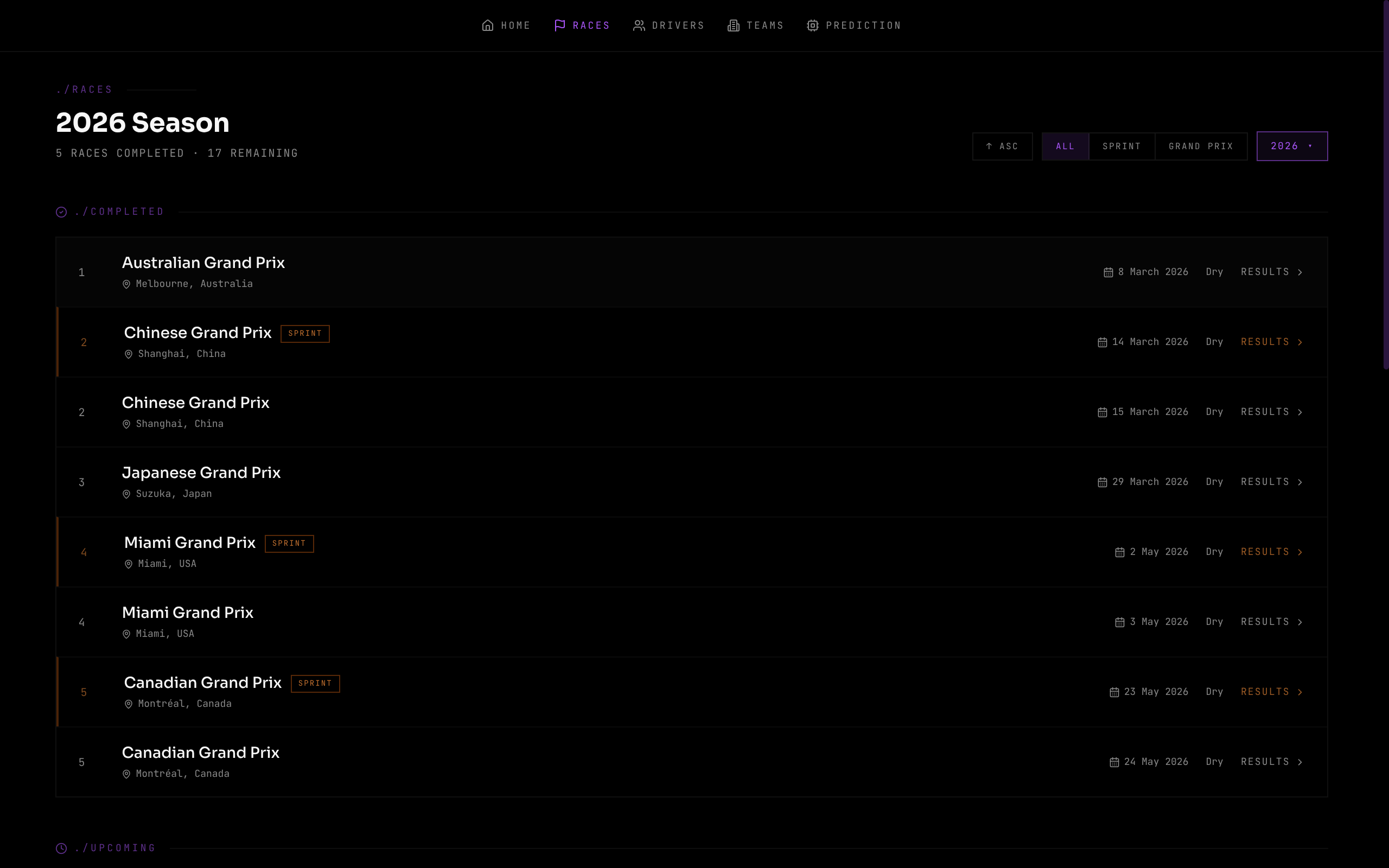Viewport: 1389px width, 868px height.
Task: Click the Races flag icon in navigation
Action: tap(559, 25)
